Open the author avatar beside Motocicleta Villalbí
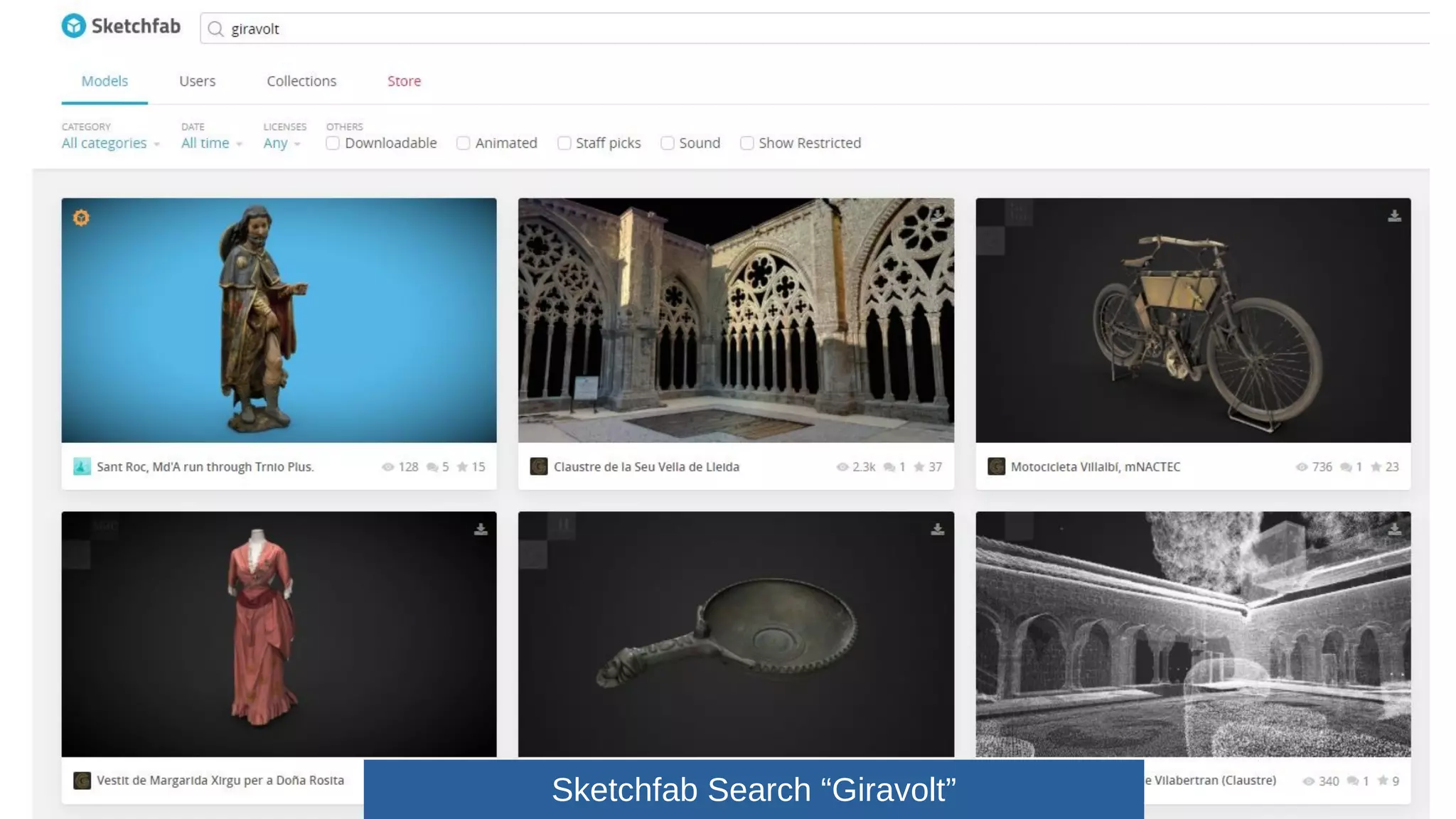The width and height of the screenshot is (1456, 819). 996,467
